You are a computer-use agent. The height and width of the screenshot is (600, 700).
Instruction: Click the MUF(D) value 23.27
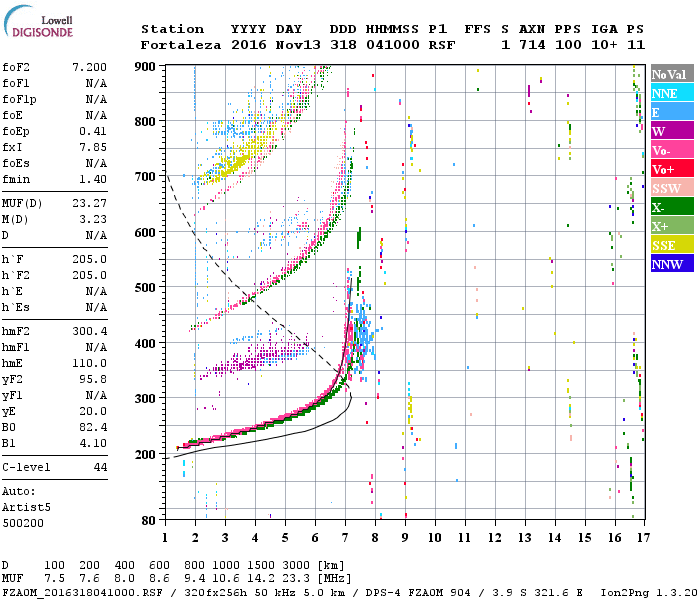click(89, 204)
